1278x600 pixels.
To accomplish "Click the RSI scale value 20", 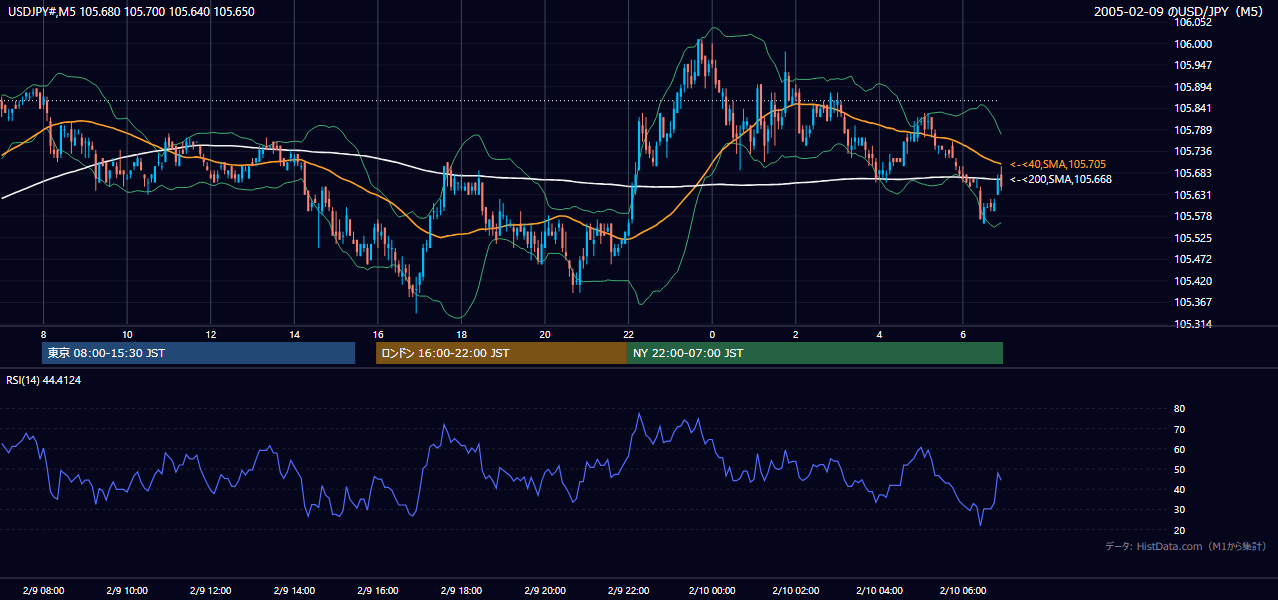I will (1180, 530).
